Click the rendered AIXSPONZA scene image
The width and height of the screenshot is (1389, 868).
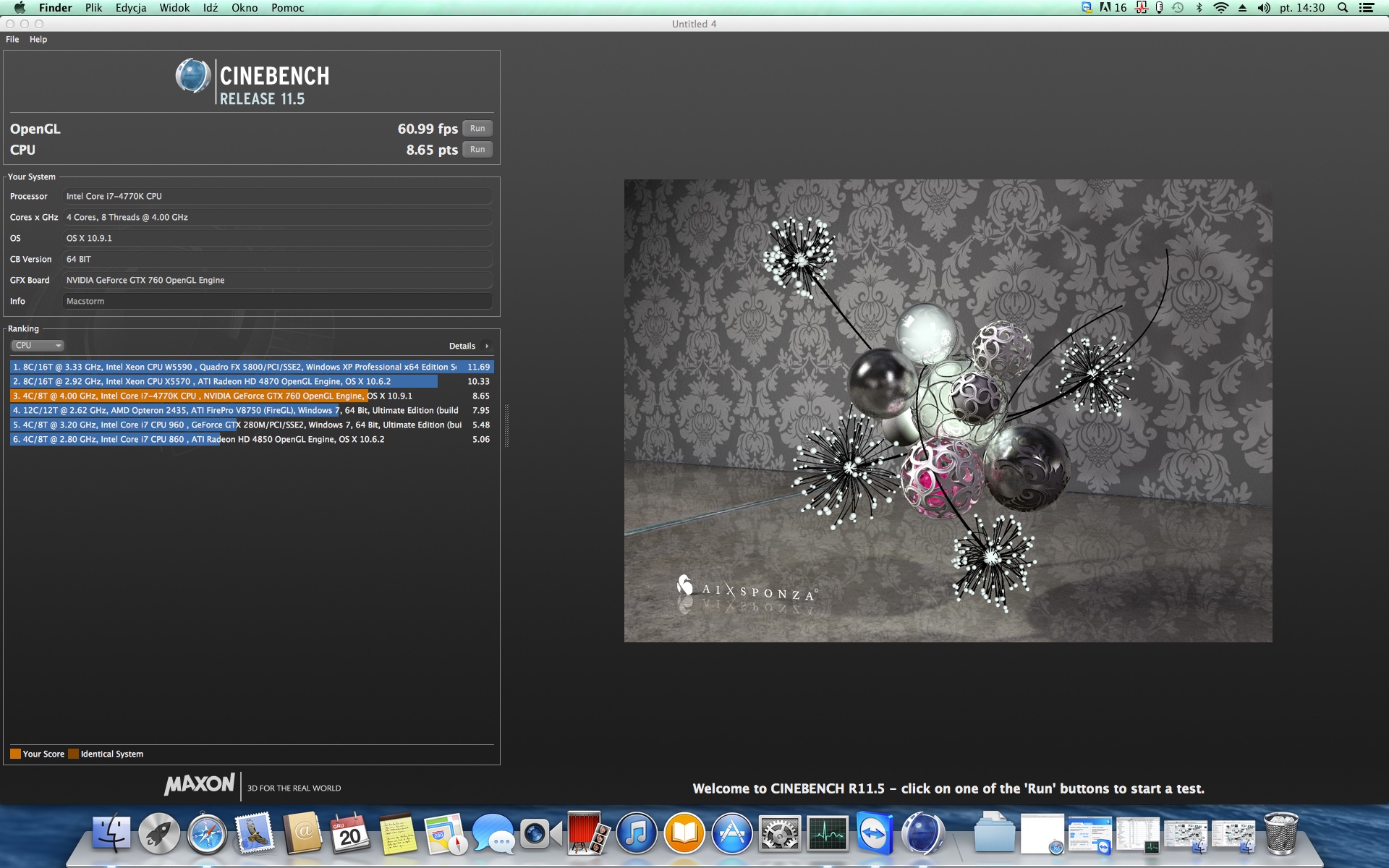(948, 411)
